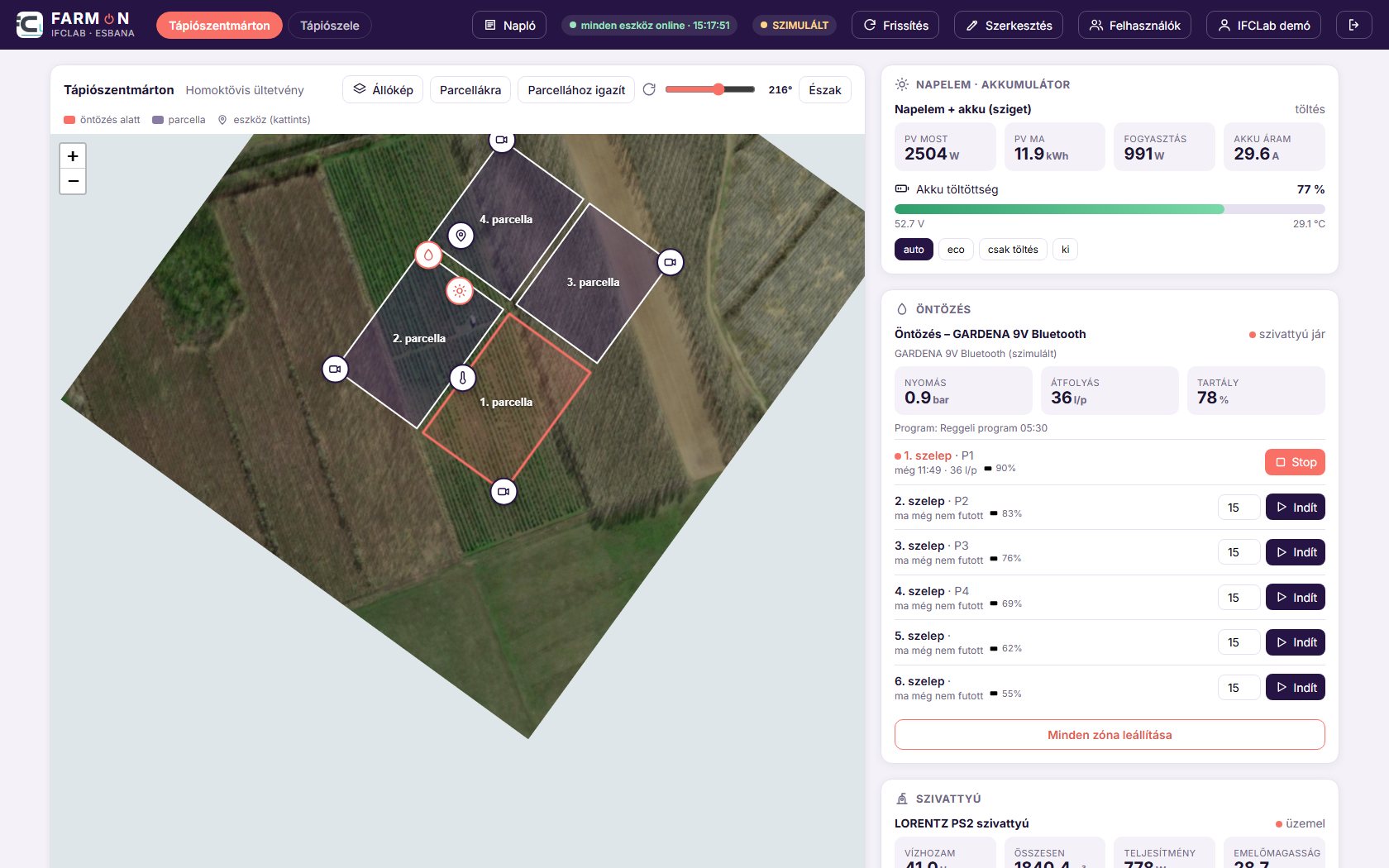The image size is (1389, 868).
Task: Click the rotation reset icon beside the slider
Action: (649, 89)
